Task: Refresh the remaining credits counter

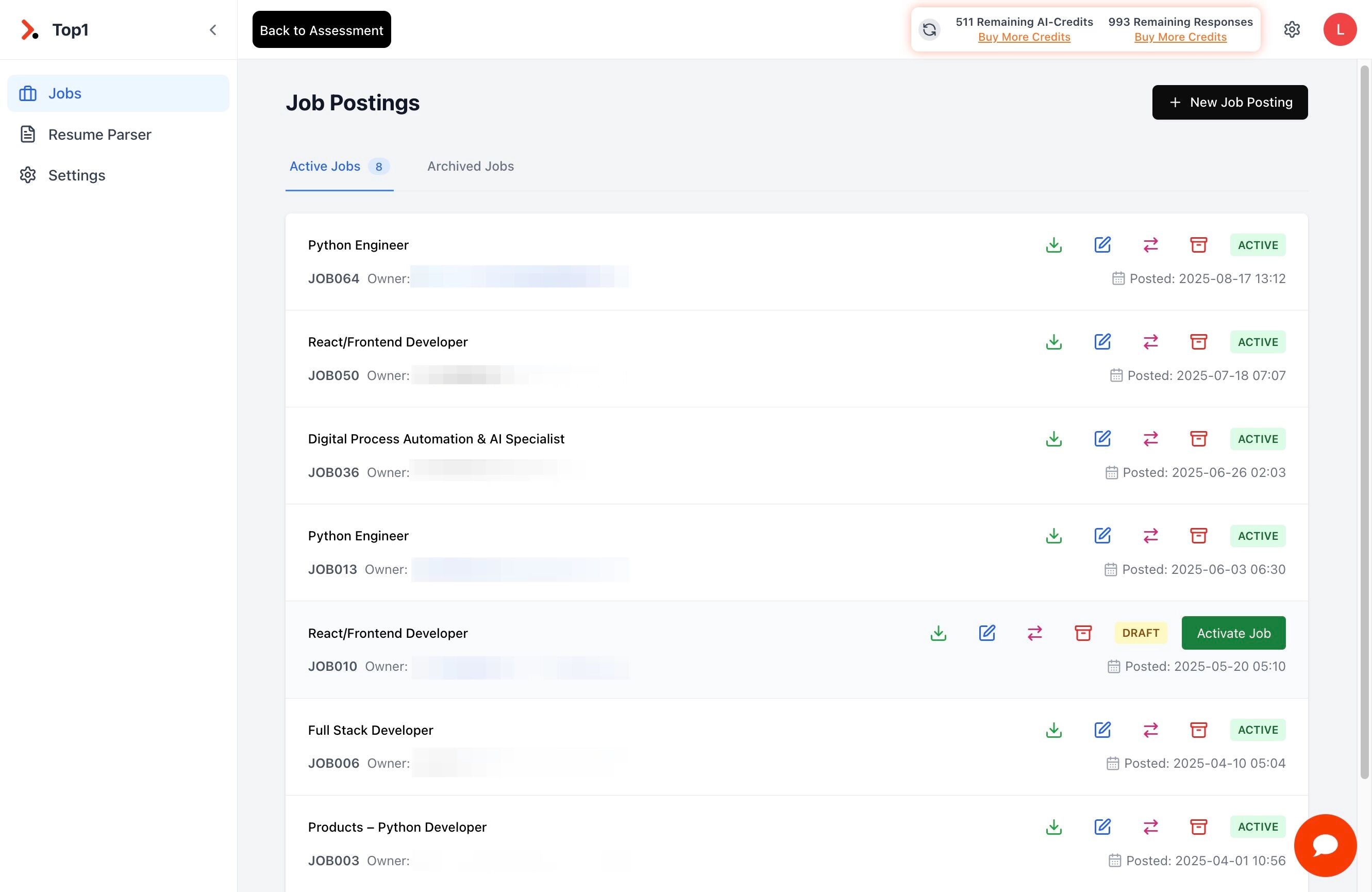Action: pyautogui.click(x=929, y=29)
